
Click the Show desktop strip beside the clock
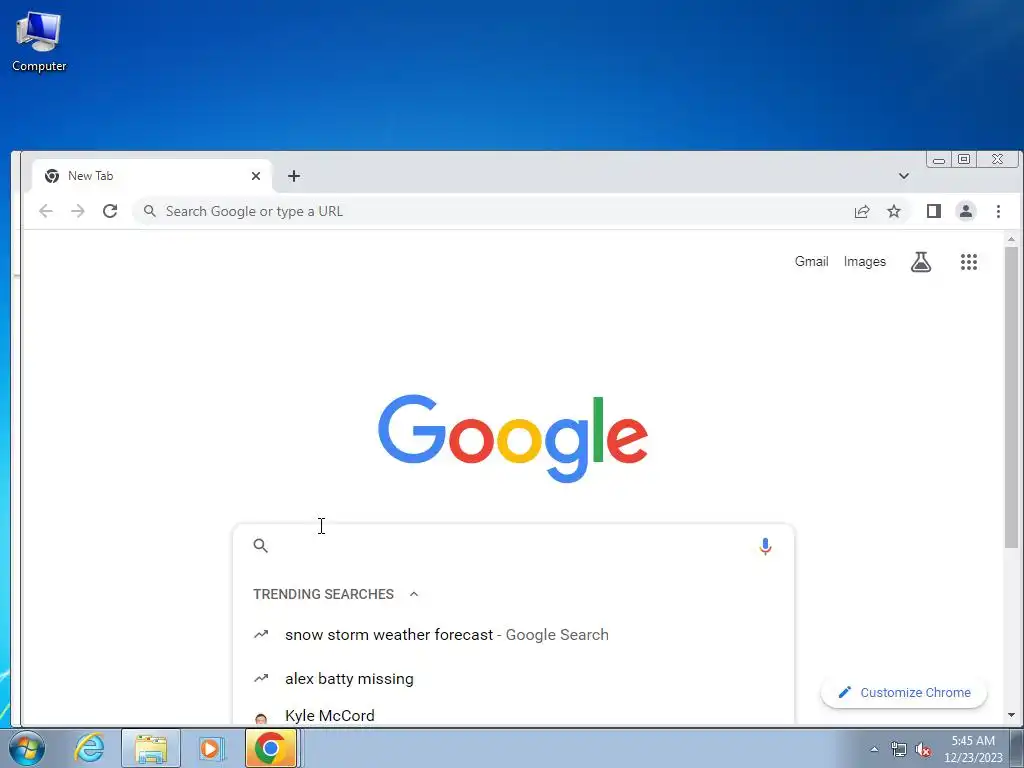coord(1016,748)
